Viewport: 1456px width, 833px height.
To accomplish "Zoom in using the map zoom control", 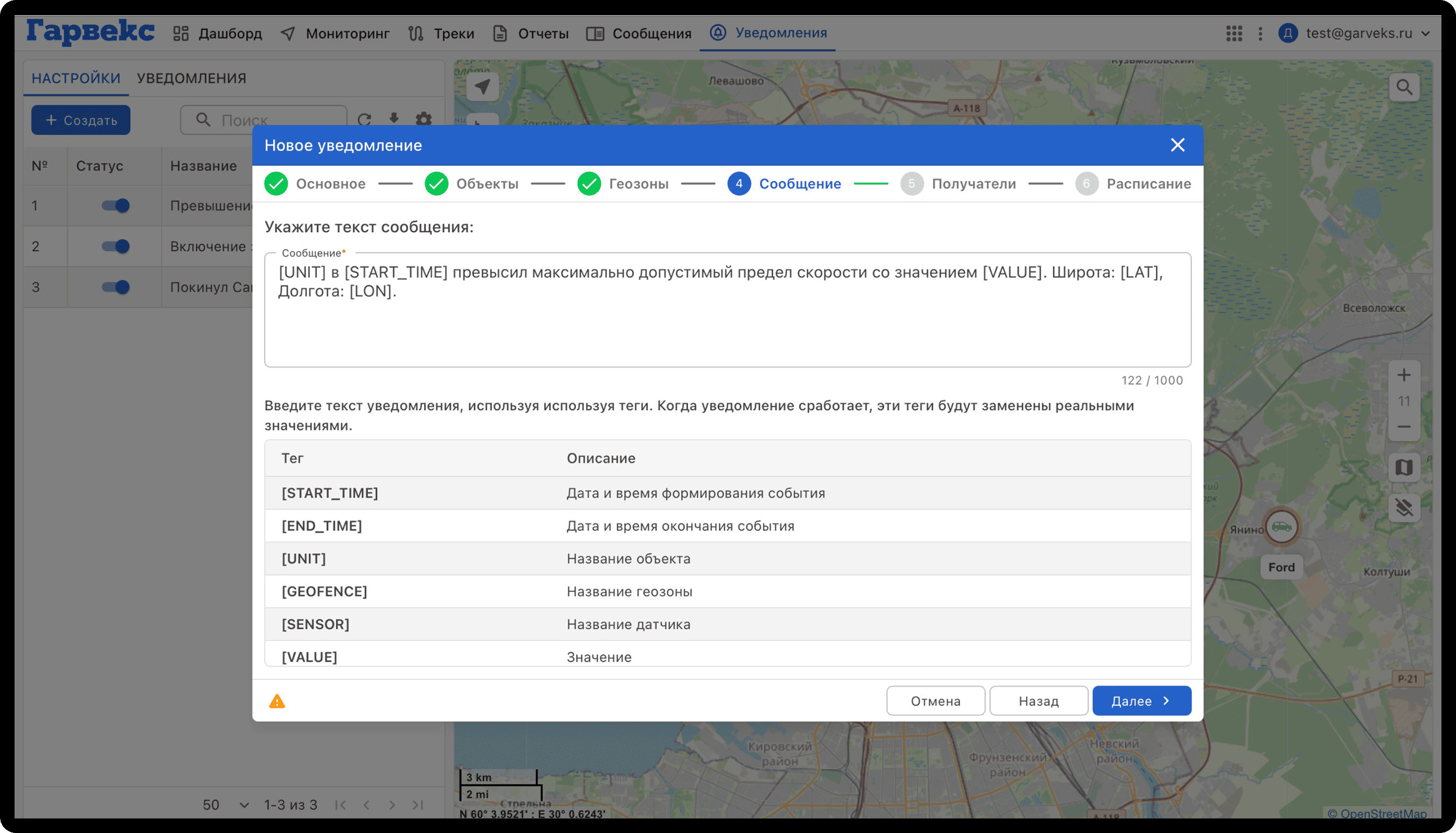I will coord(1404,375).
